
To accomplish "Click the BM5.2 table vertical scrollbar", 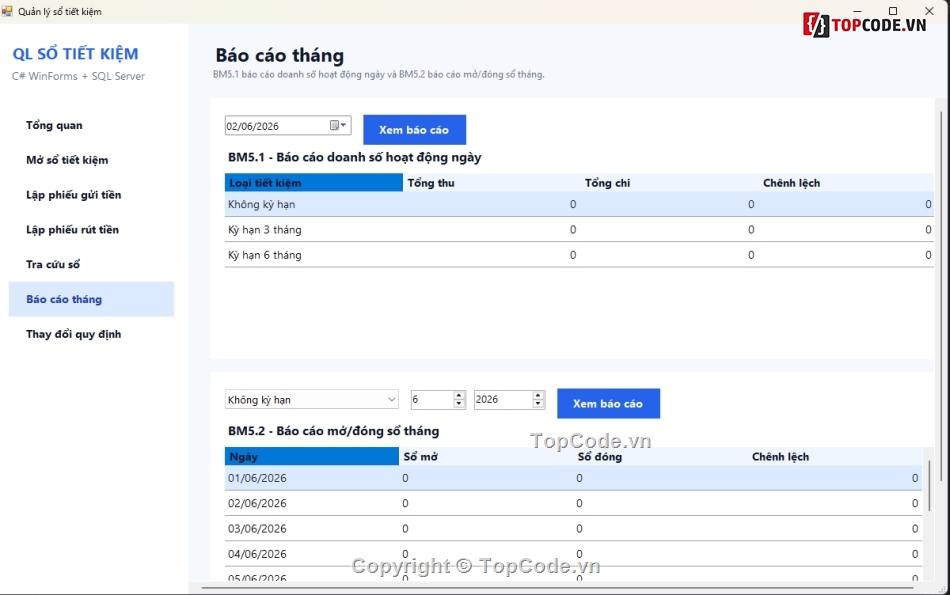I will pyautogui.click(x=929, y=485).
